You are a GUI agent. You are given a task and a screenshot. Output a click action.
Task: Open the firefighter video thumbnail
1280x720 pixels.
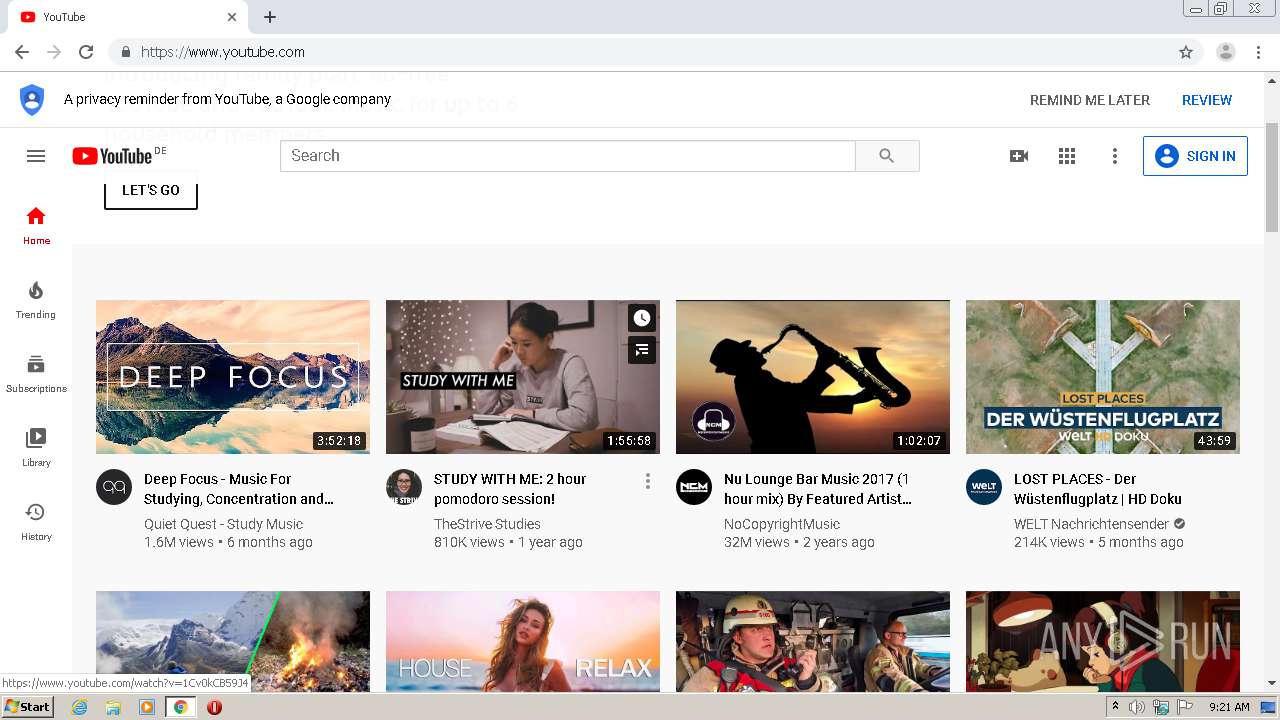click(x=813, y=641)
